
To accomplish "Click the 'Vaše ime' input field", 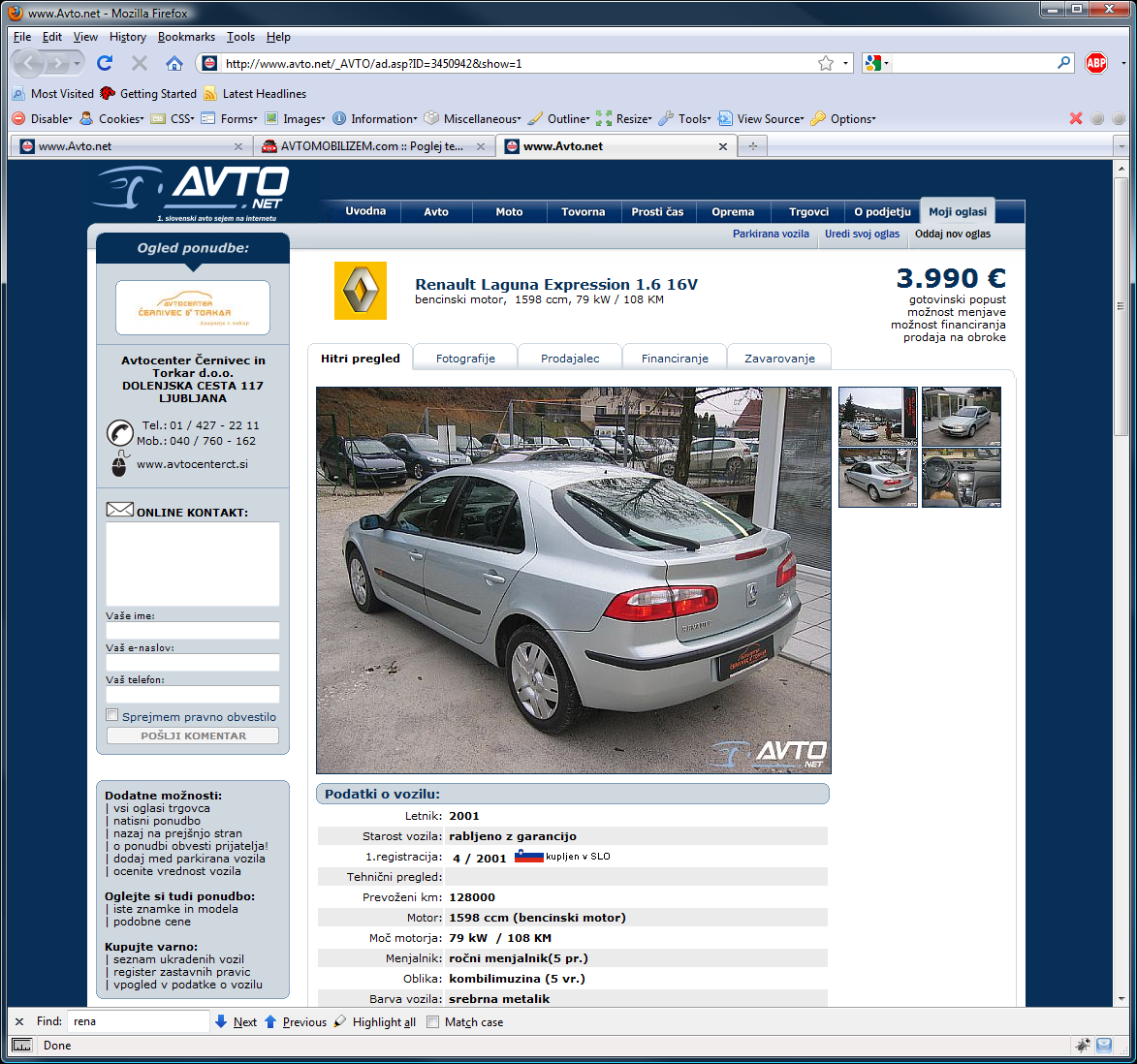I will (x=193, y=631).
